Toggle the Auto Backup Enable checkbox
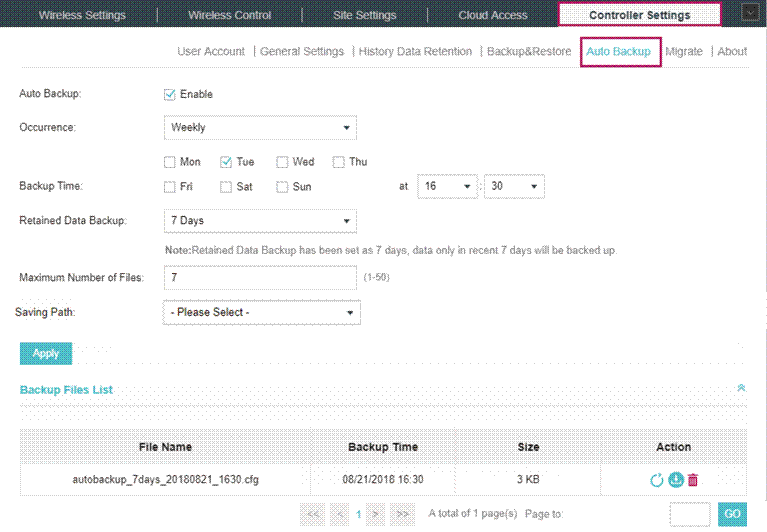The image size is (767, 532). (170, 94)
